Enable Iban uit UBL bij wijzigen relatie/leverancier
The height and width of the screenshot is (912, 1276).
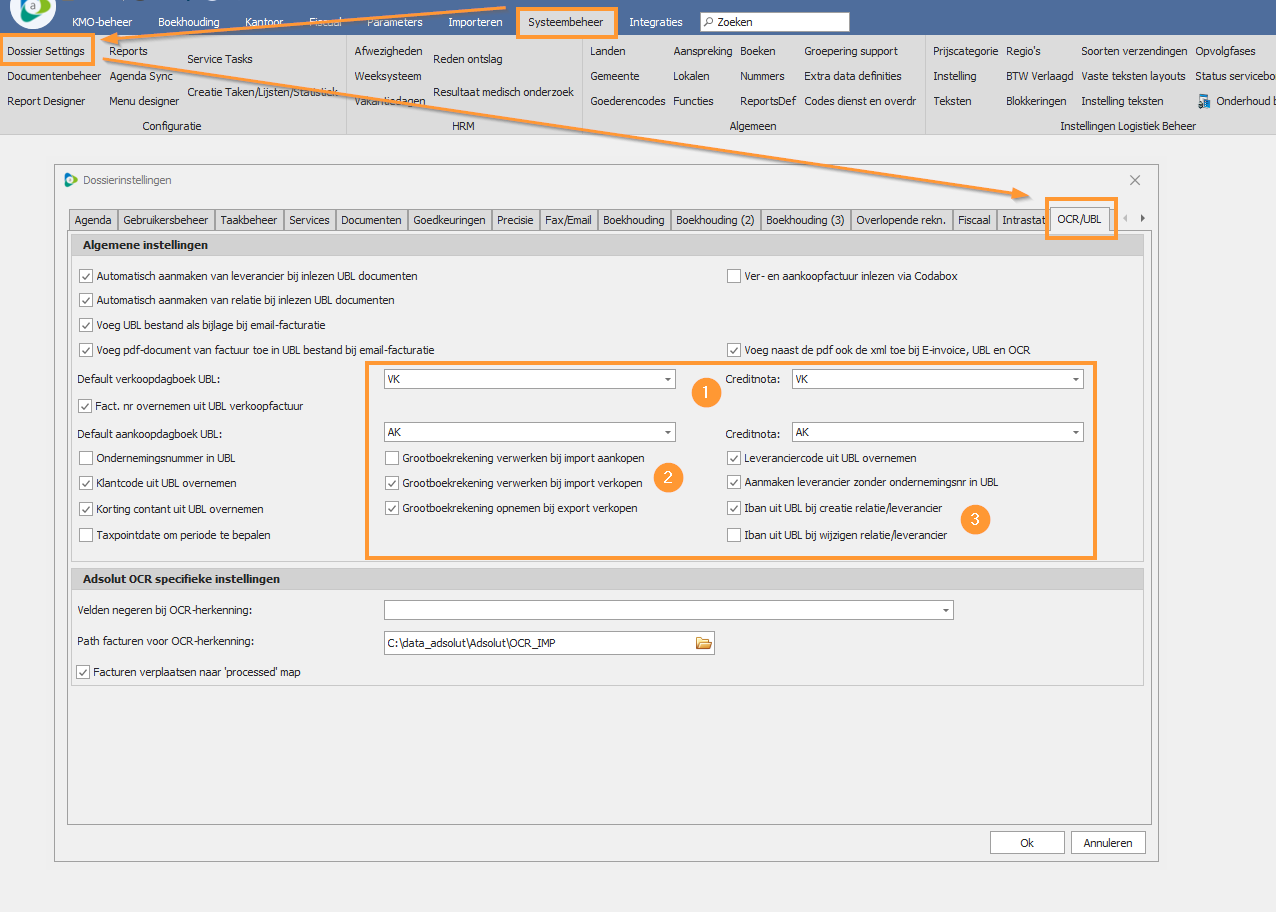pos(734,535)
